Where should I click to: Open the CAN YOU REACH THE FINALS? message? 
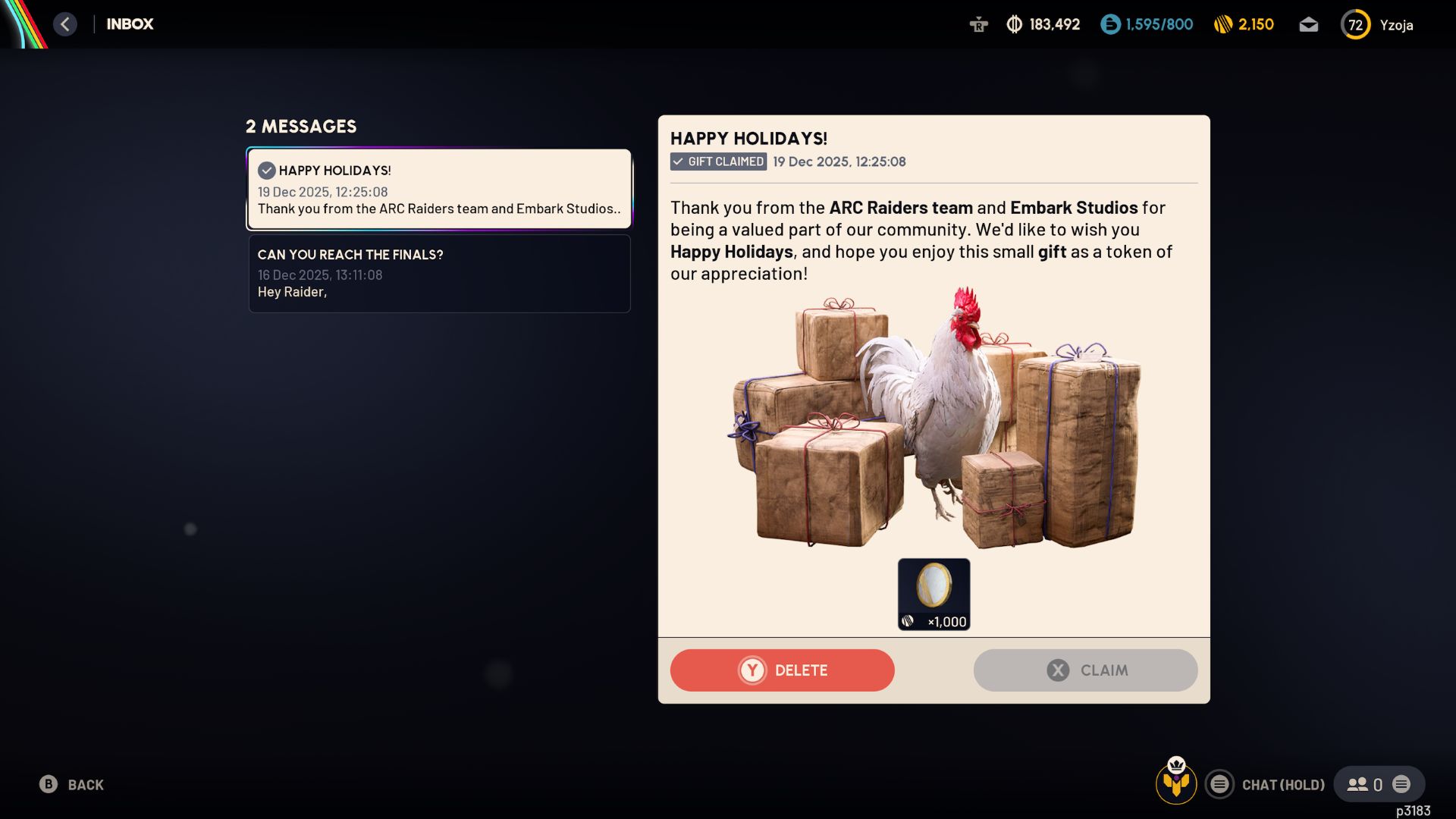click(x=439, y=273)
